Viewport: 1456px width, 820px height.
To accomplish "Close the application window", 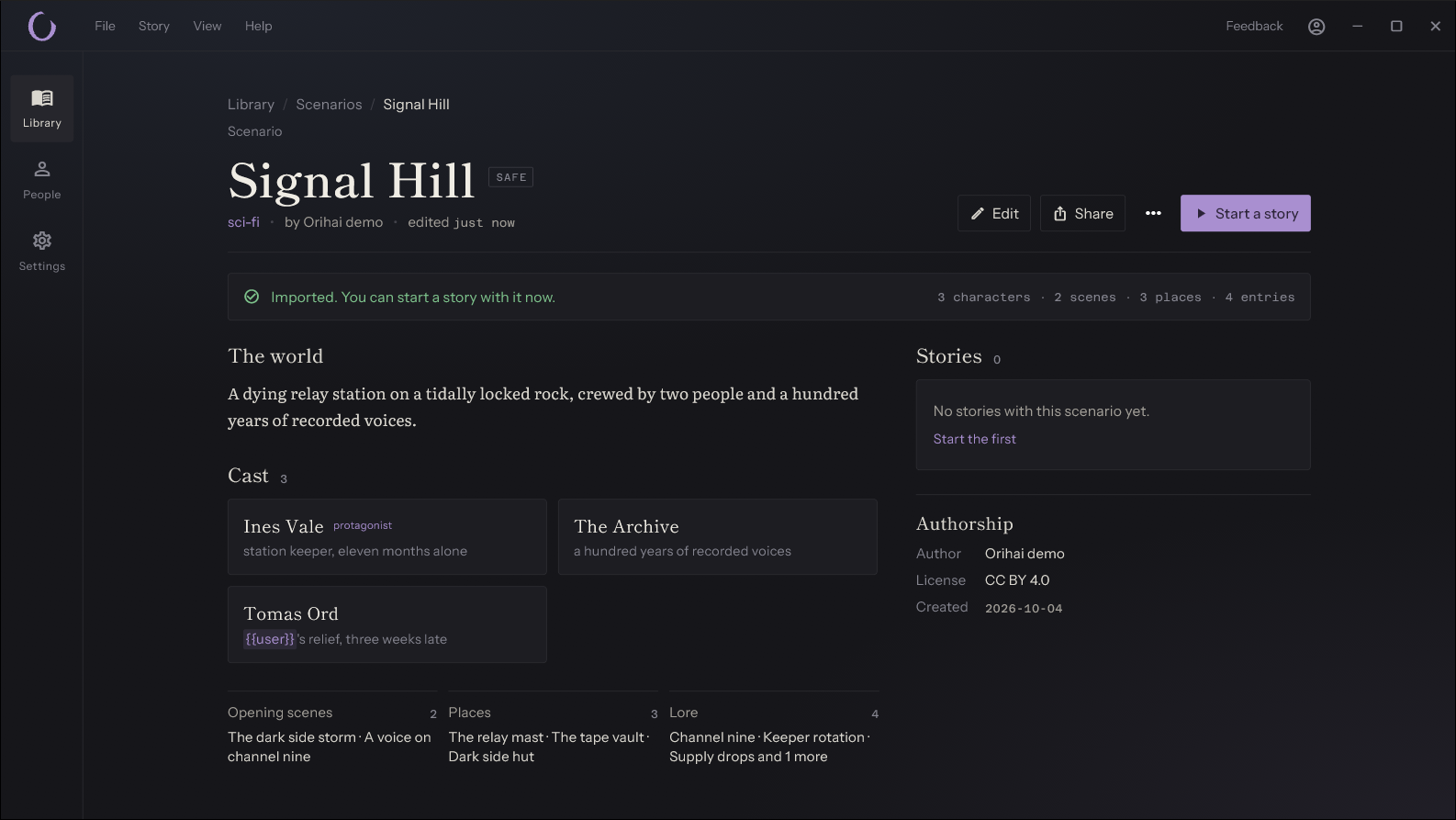I will [x=1436, y=27].
